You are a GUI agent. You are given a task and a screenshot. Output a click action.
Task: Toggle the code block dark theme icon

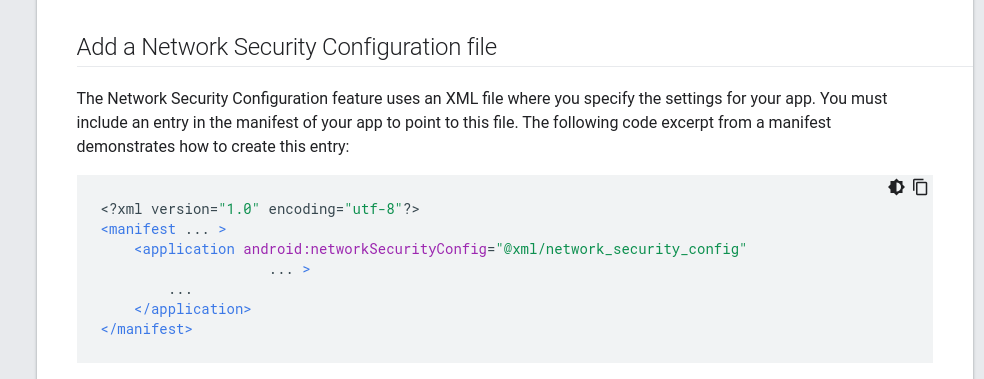896,187
